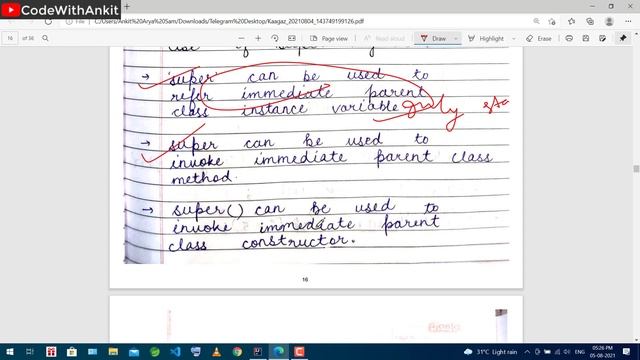
Task: Click the vertical scrollbar thumb
Action: (x=636, y=169)
